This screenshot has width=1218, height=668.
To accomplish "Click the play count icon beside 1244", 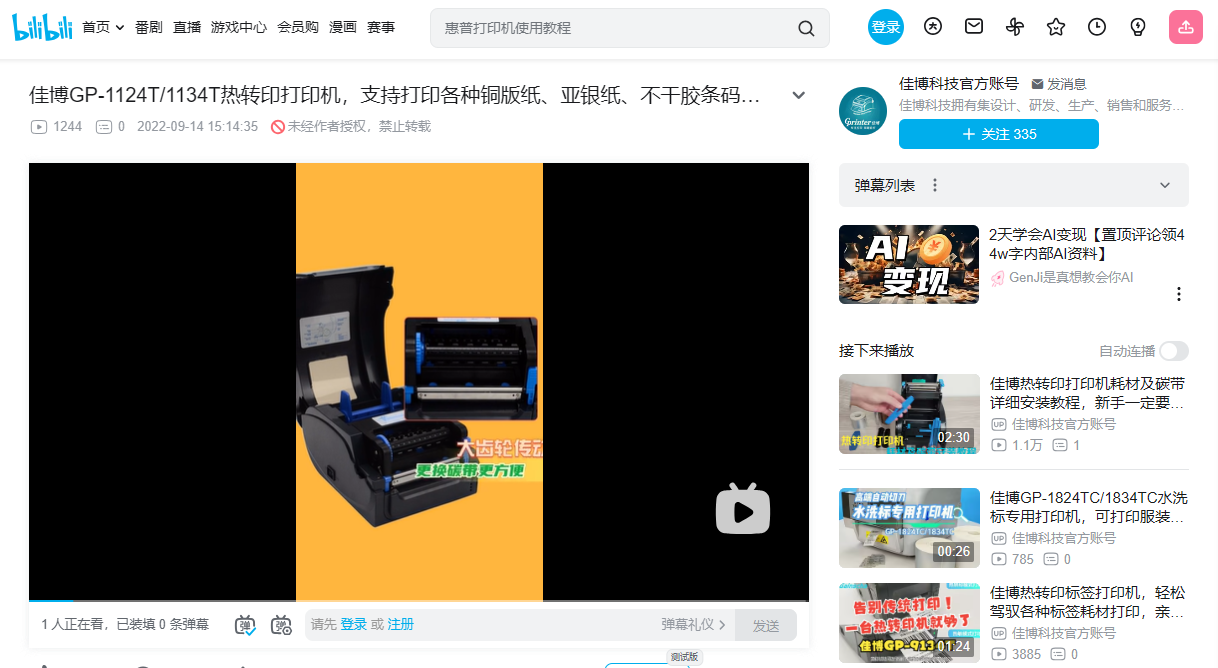I will (x=39, y=127).
